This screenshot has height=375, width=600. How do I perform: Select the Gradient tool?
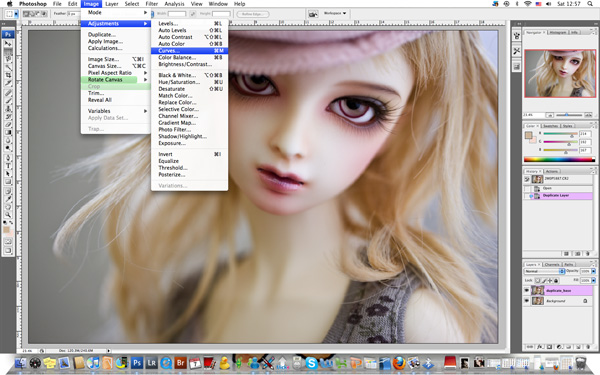pyautogui.click(x=8, y=132)
